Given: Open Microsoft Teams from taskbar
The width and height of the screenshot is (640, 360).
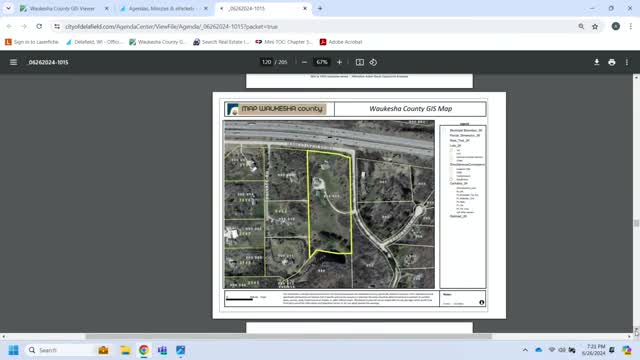Looking at the screenshot, I should coord(162,350).
